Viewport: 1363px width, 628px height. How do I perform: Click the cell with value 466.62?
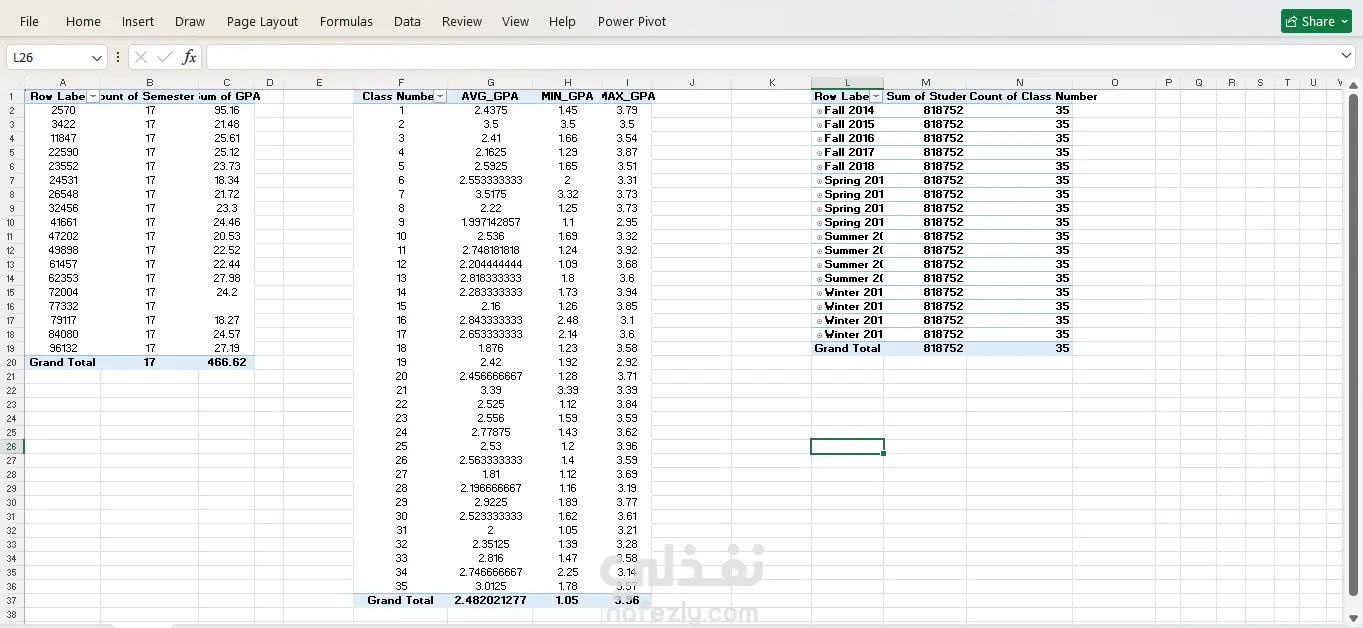[x=227, y=363]
